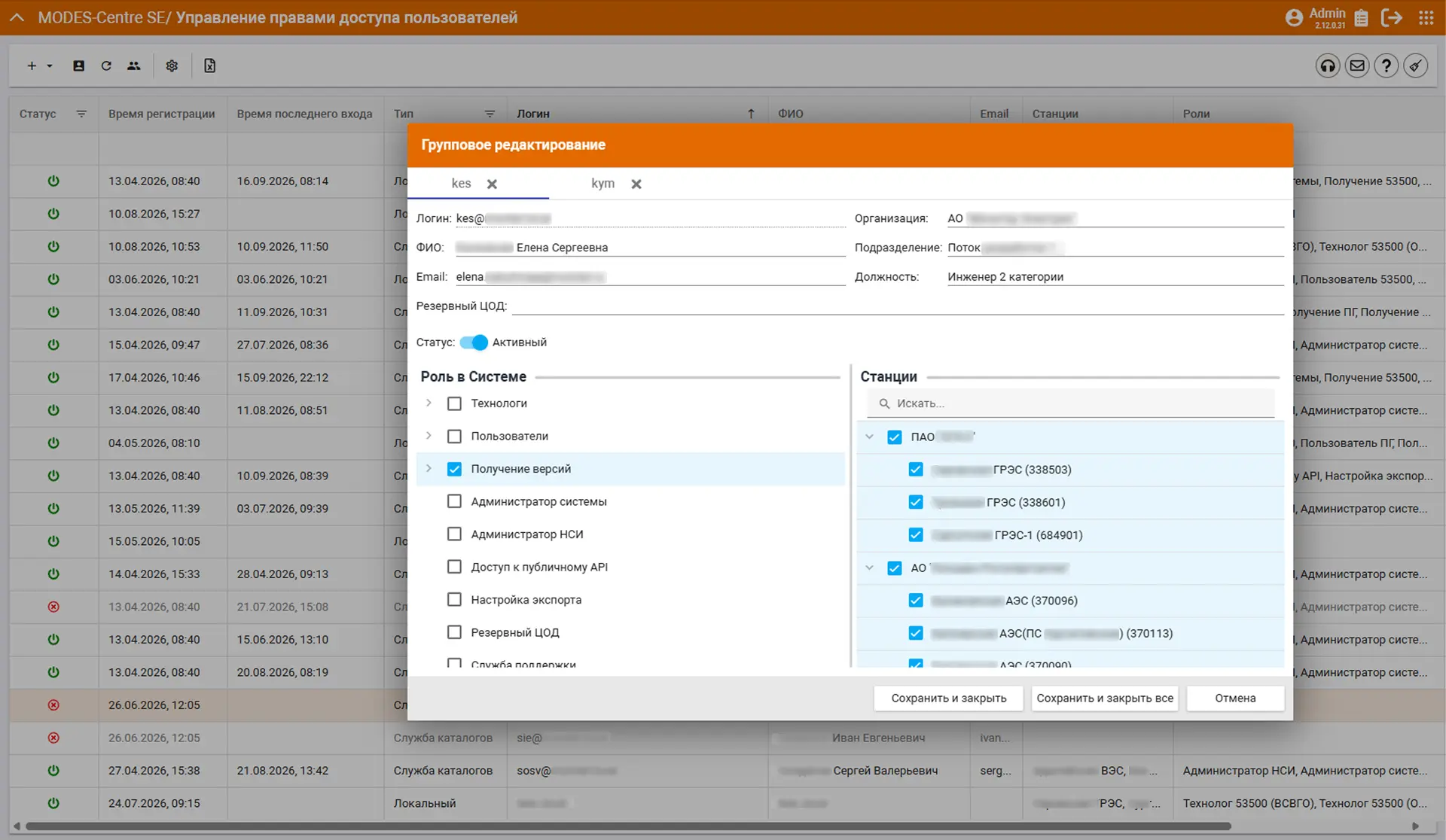This screenshot has width=1446, height=840.
Task: Click the Логин input field
Action: [650, 218]
